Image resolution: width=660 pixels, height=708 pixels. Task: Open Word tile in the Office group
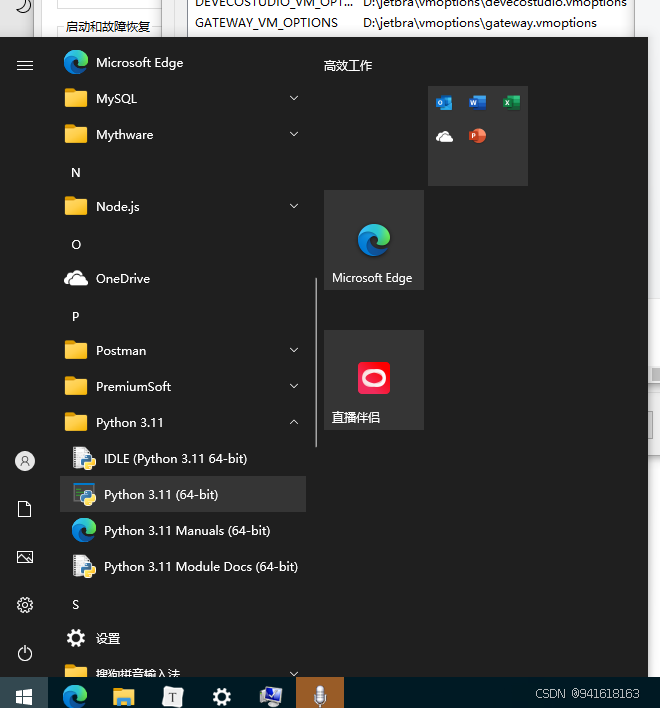click(x=477, y=102)
